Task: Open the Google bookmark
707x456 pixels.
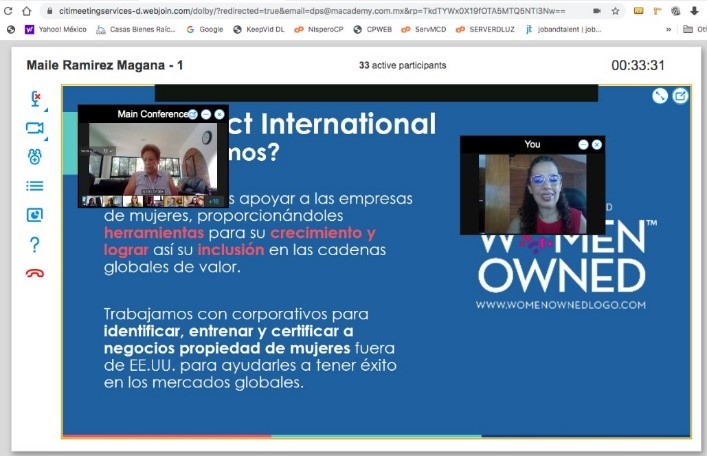Action: pyautogui.click(x=205, y=29)
